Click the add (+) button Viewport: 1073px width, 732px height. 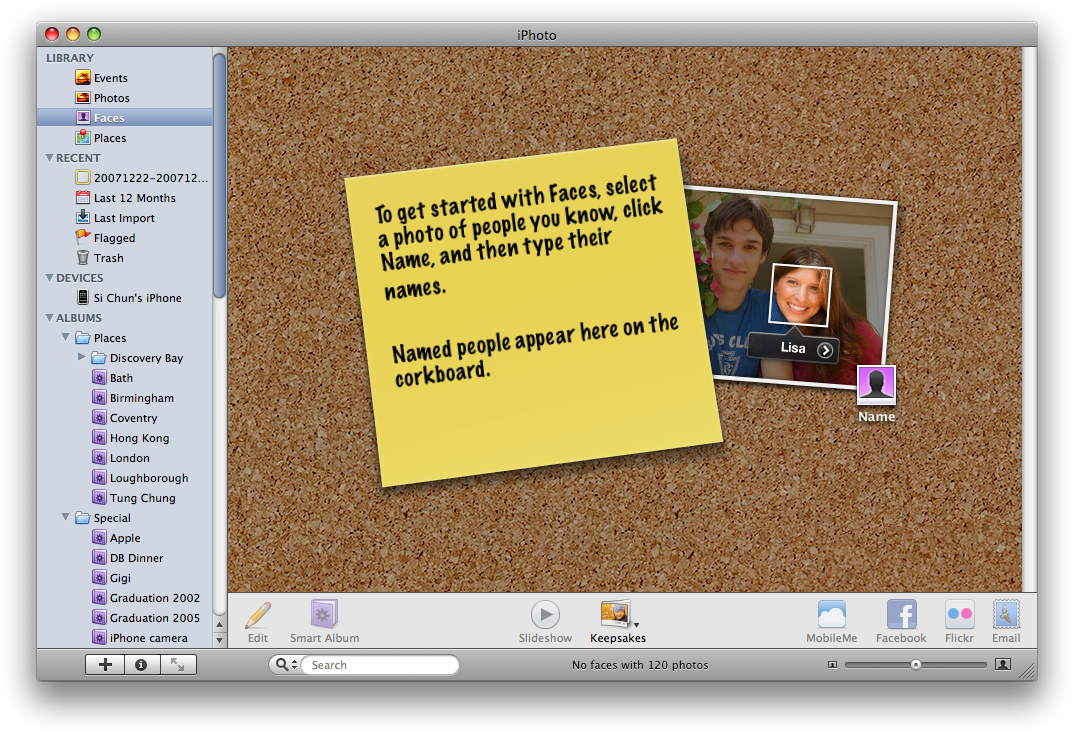(105, 664)
